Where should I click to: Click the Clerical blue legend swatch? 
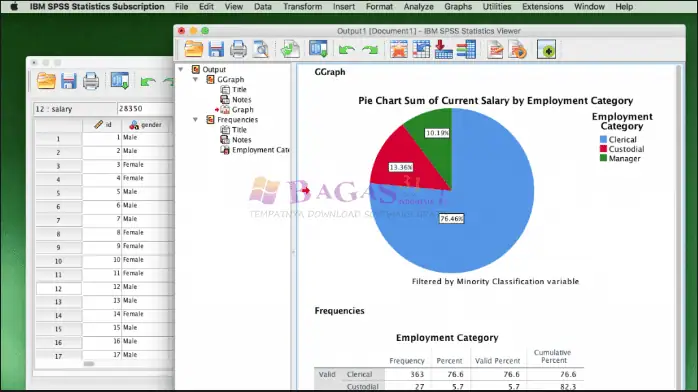603,139
